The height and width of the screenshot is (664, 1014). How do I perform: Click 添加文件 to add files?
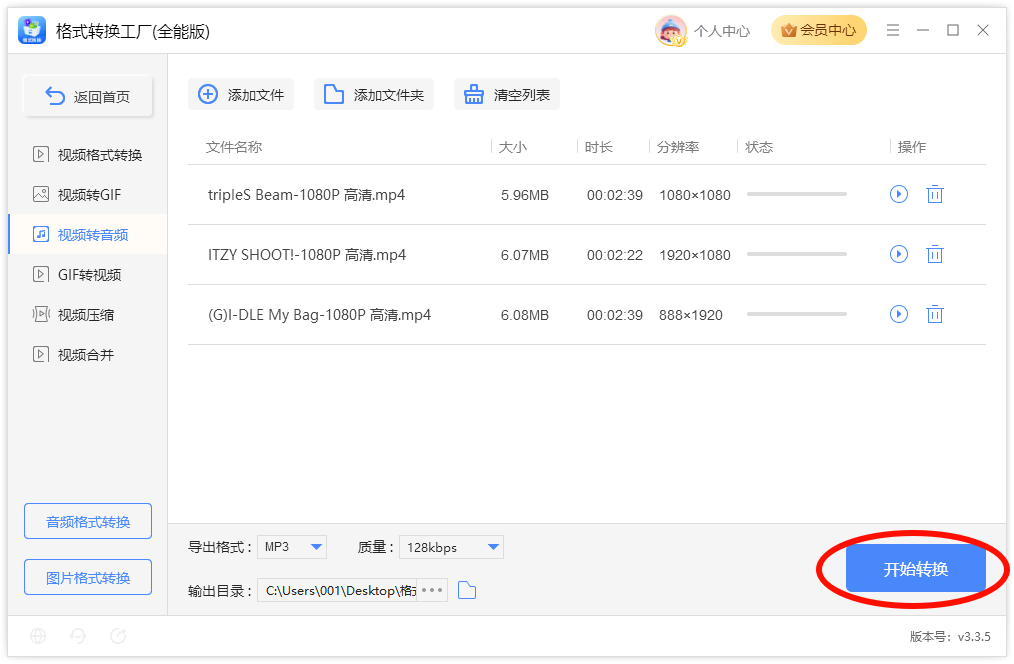click(x=241, y=94)
